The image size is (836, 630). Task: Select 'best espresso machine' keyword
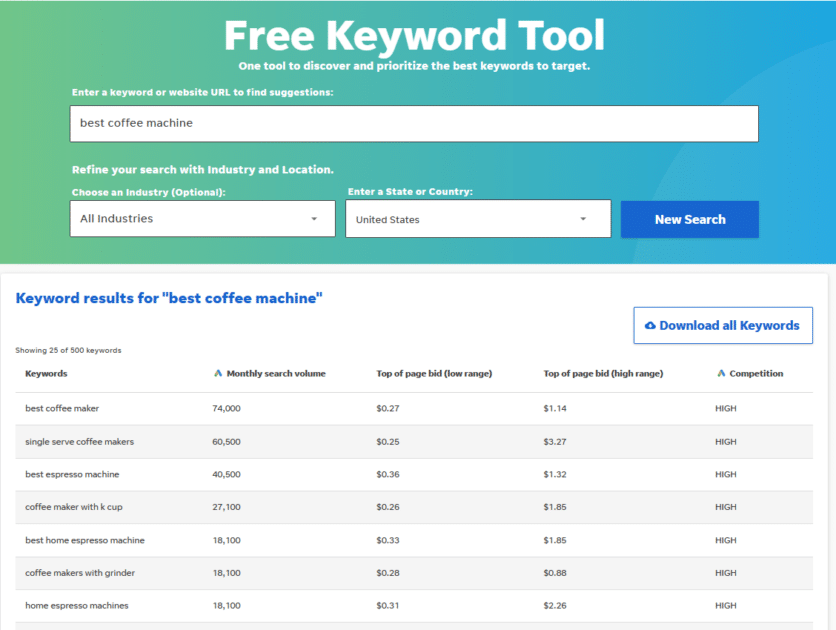(72, 474)
